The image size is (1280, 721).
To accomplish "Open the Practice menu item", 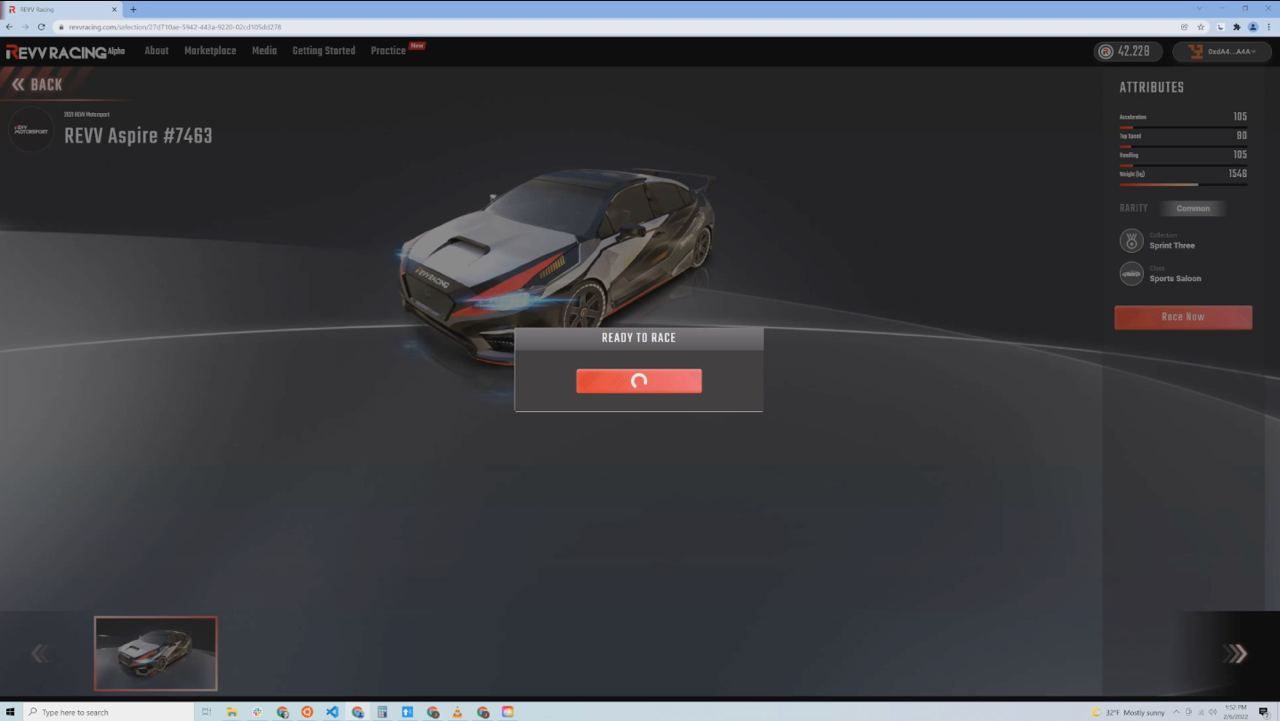I will pyautogui.click(x=388, y=51).
